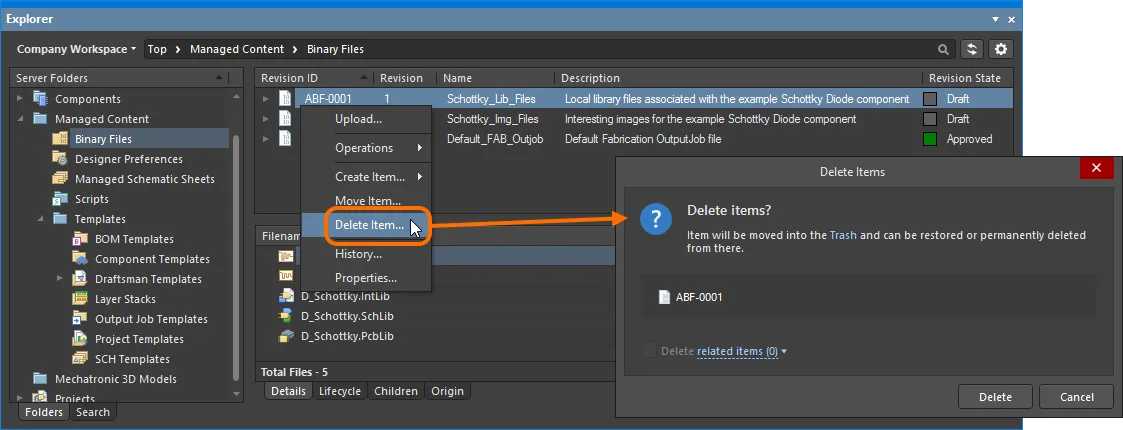
Task: Click the Project Templates icon
Action: [81, 340]
